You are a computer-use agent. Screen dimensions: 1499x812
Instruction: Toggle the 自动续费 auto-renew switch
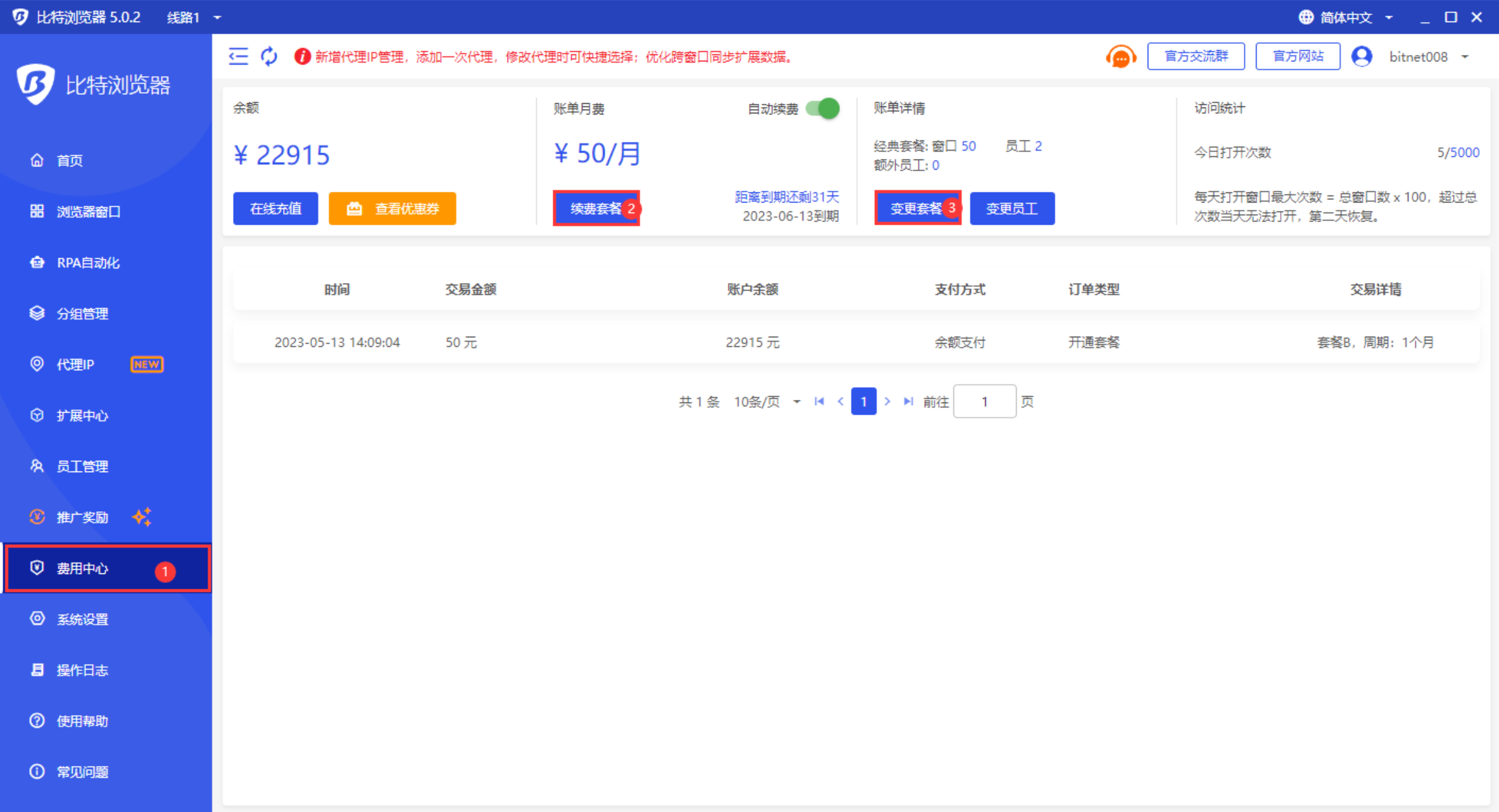click(x=822, y=108)
